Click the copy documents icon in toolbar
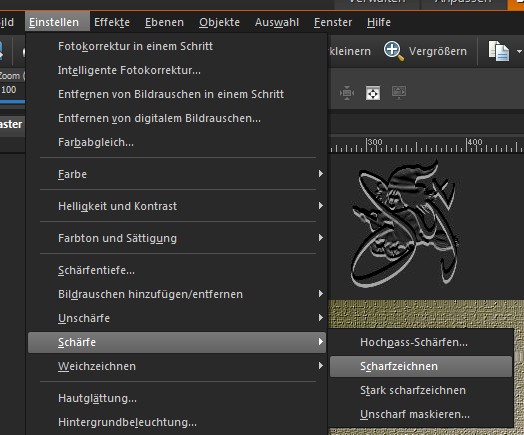Image resolution: width=524 pixels, height=435 pixels. tap(499, 51)
